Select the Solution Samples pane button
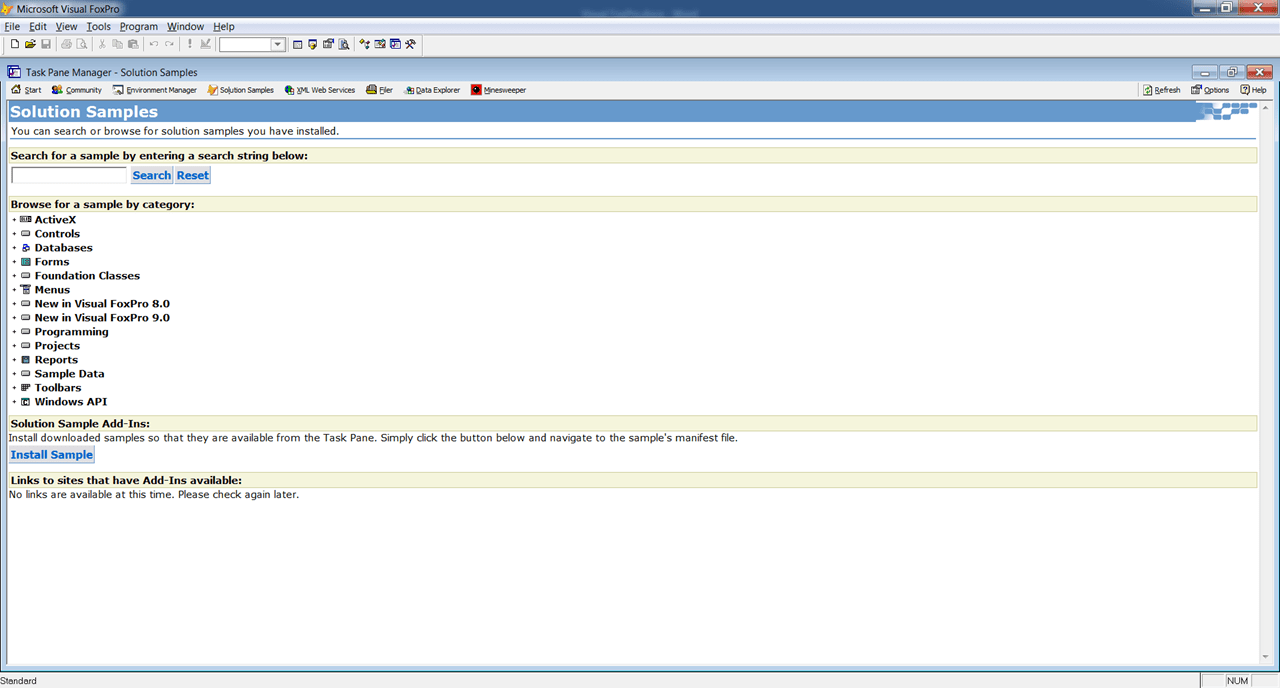 [x=240, y=90]
